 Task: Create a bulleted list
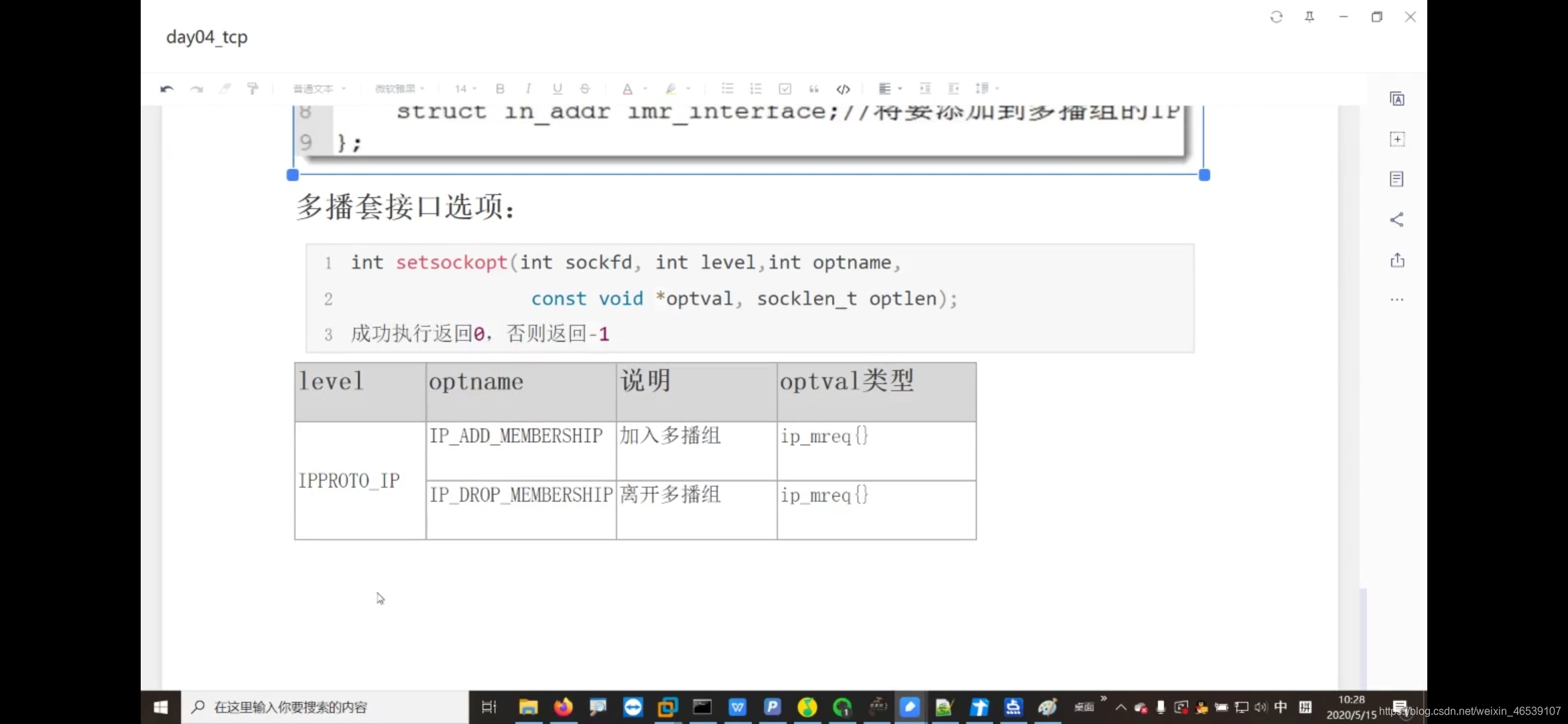pos(727,88)
